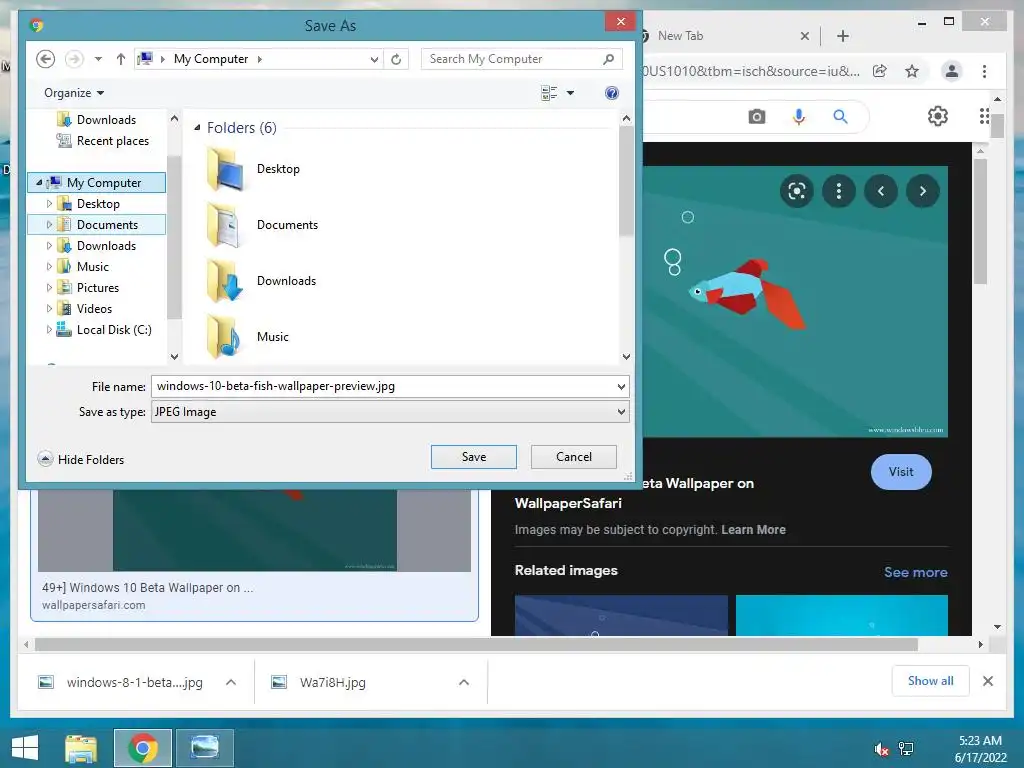Click the Visit button
Screen dimensions: 1024x768
tap(901, 472)
